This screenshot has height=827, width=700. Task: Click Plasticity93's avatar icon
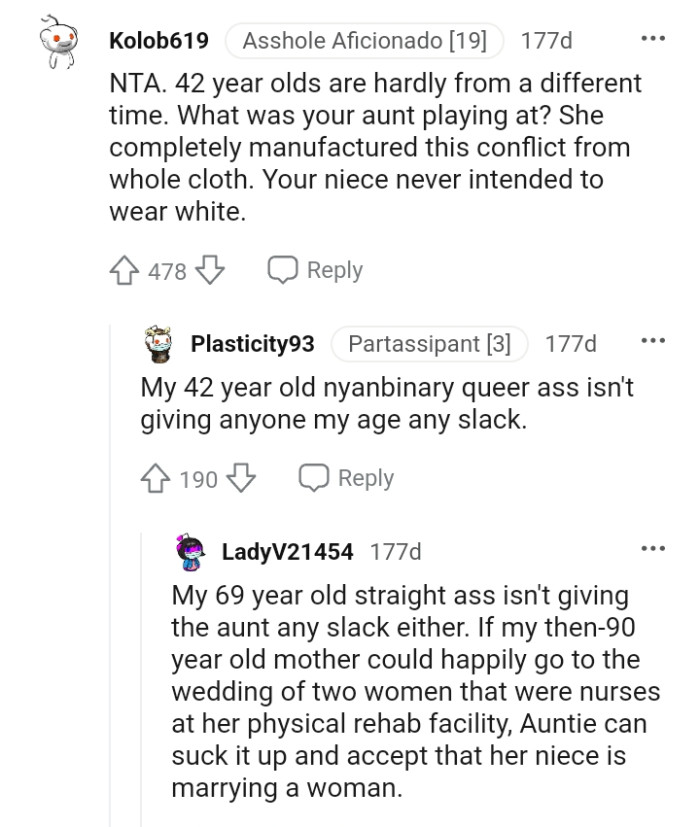pyautogui.click(x=154, y=343)
